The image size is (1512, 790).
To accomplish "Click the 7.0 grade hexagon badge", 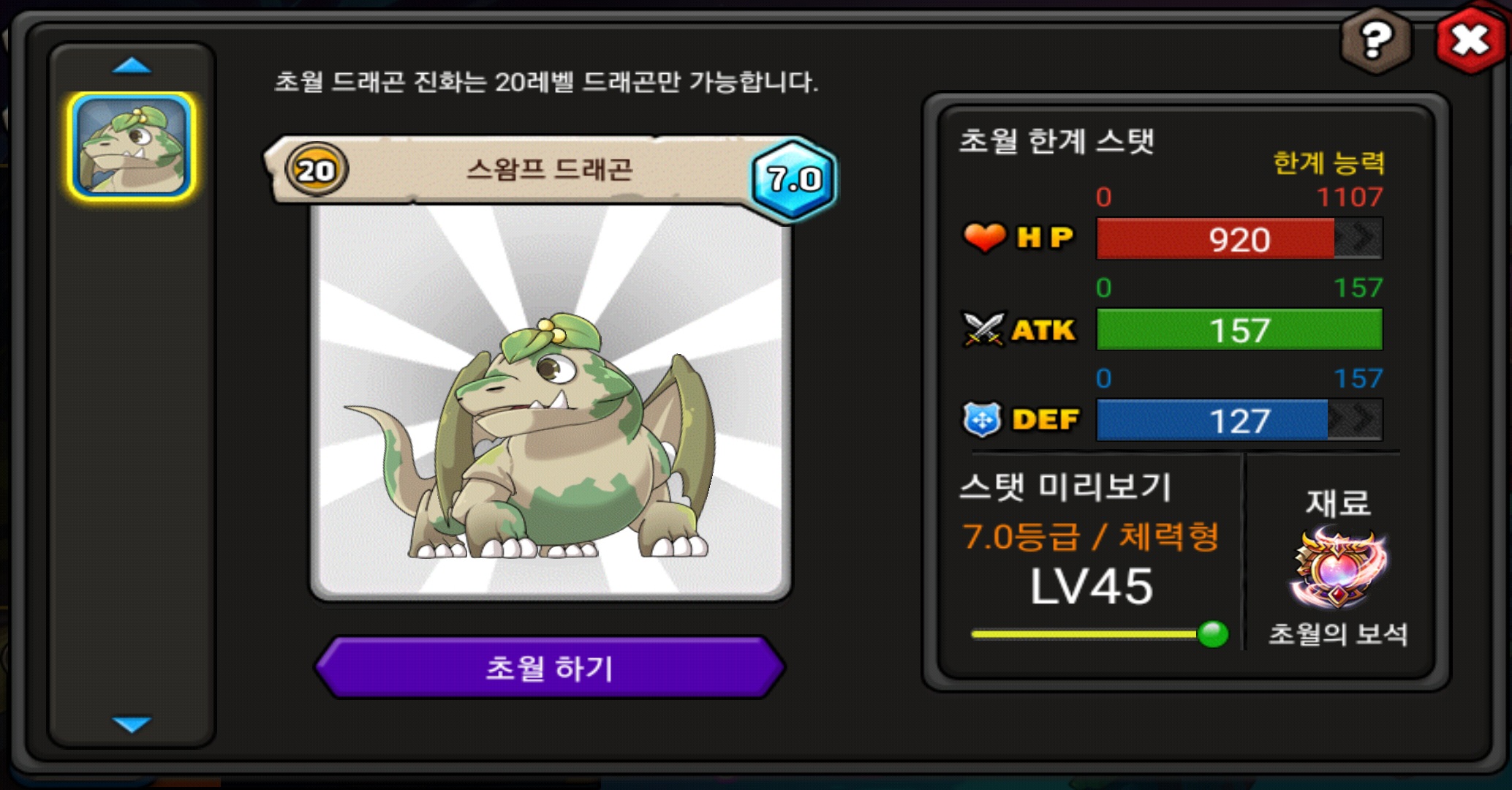I will [794, 178].
